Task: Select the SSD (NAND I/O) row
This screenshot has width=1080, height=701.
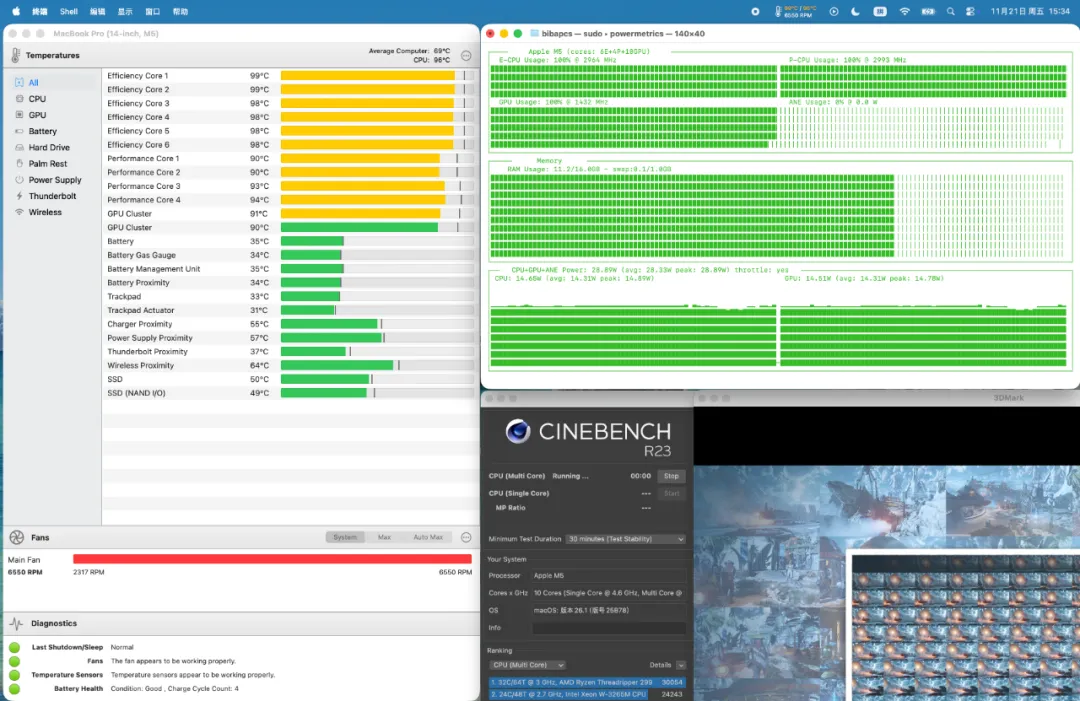Action: click(x=290, y=393)
